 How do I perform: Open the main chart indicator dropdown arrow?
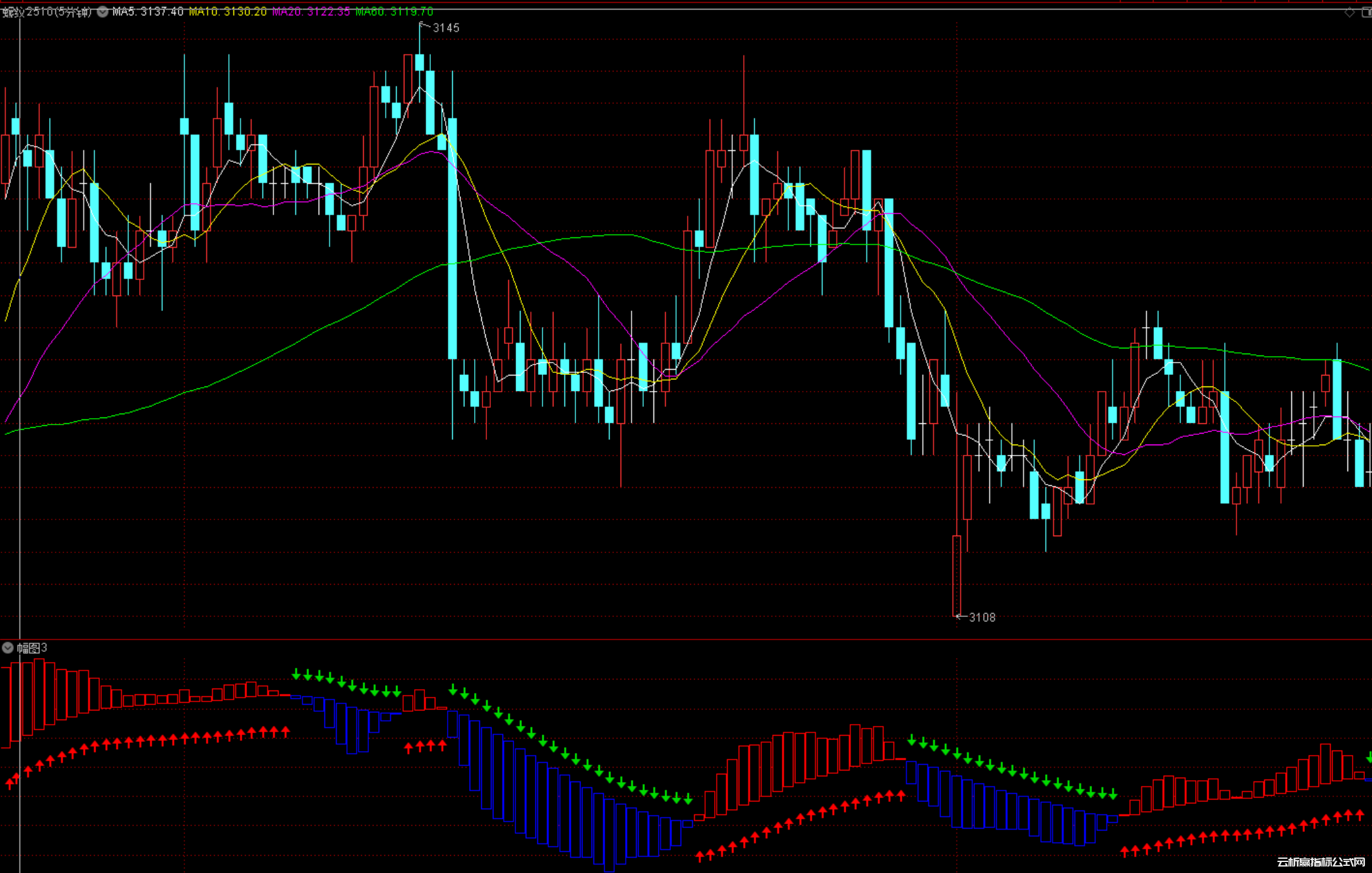[103, 12]
